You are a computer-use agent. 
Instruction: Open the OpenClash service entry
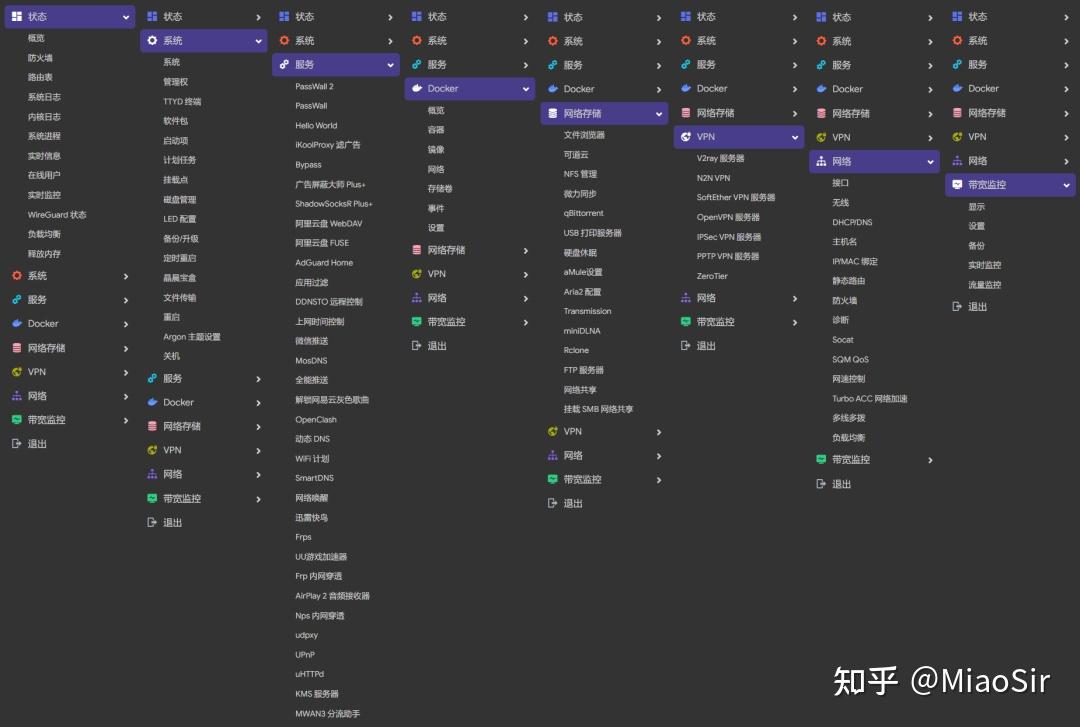(x=315, y=419)
